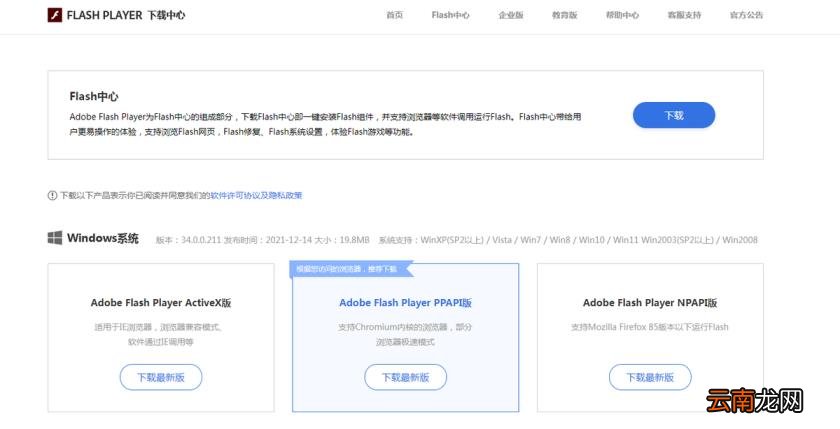Click the Flash中心 section heading
This screenshot has height=429, width=840.
pos(94,96)
